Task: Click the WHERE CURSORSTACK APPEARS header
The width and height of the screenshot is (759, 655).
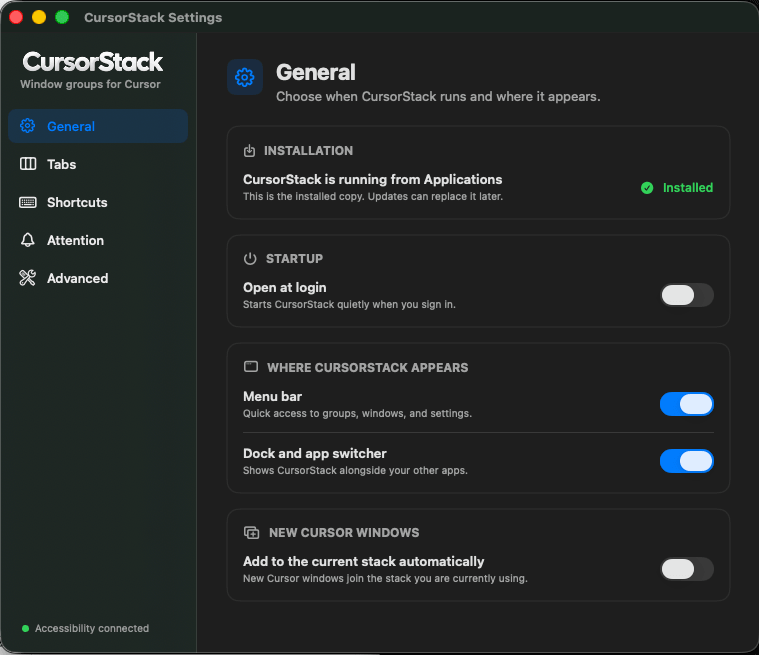Action: click(367, 367)
